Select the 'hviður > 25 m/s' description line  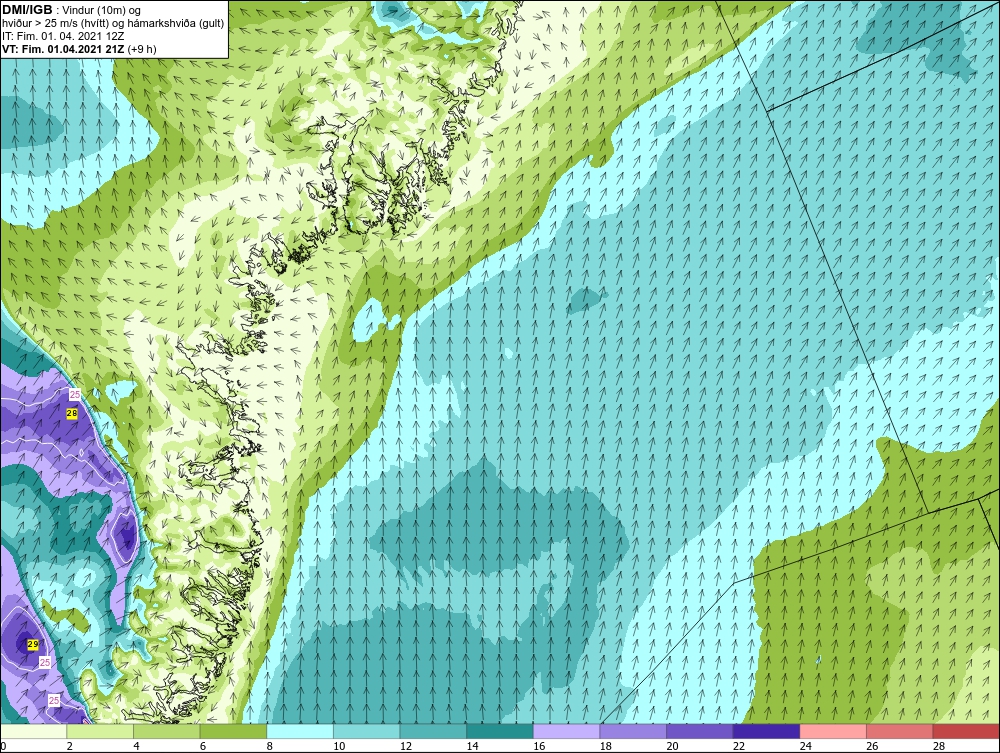113,23
